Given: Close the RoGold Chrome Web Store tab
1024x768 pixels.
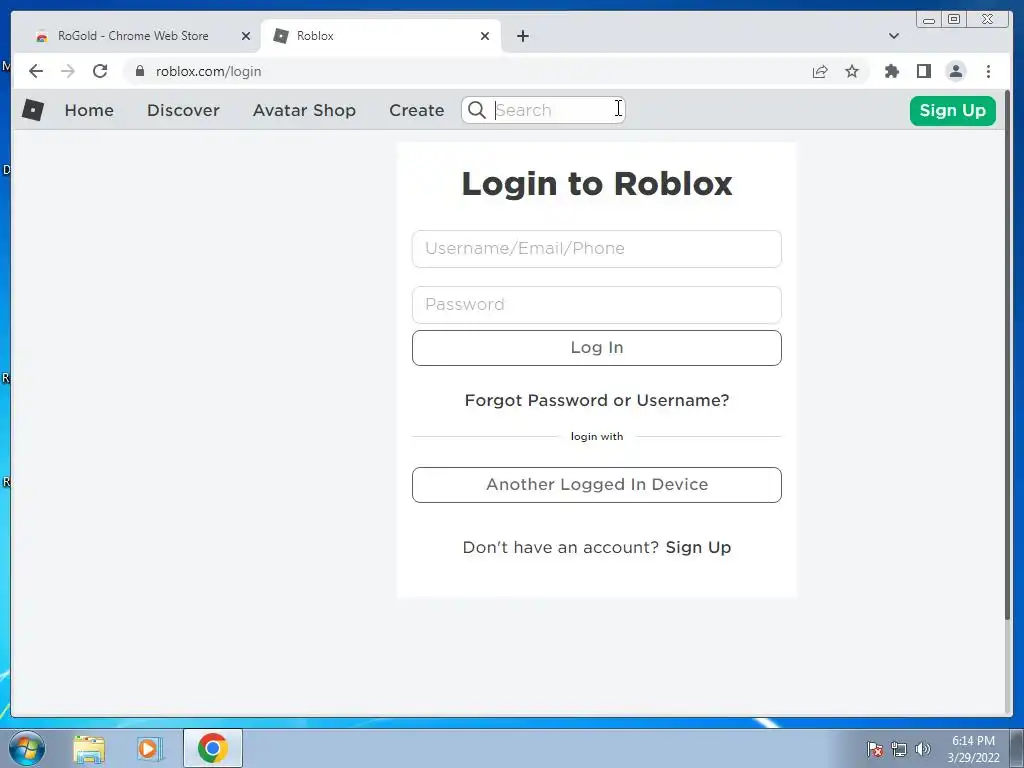Looking at the screenshot, I should click(x=246, y=36).
